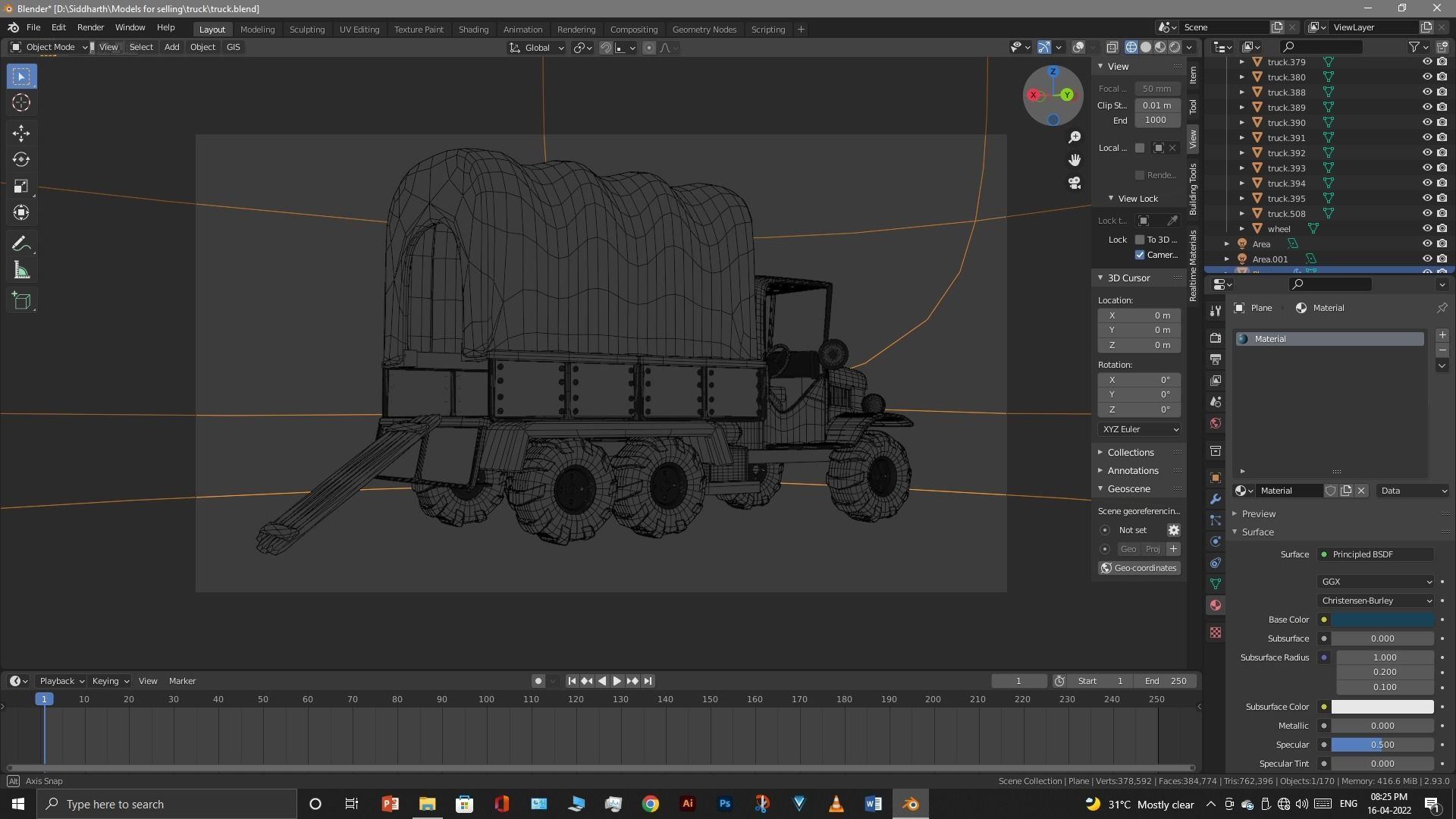Select the Measure tool
The height and width of the screenshot is (819, 1456).
tap(21, 271)
